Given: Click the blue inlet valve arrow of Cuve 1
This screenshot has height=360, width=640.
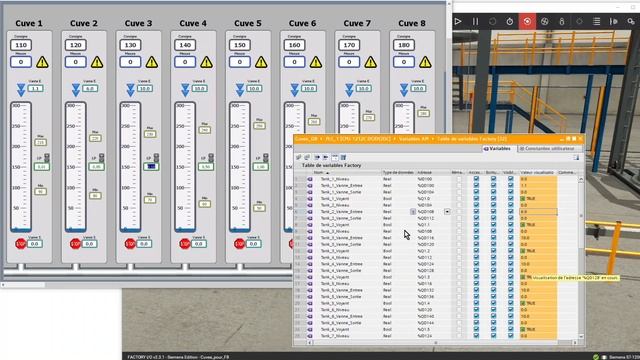Looking at the screenshot, I should pyautogui.click(x=21, y=90).
